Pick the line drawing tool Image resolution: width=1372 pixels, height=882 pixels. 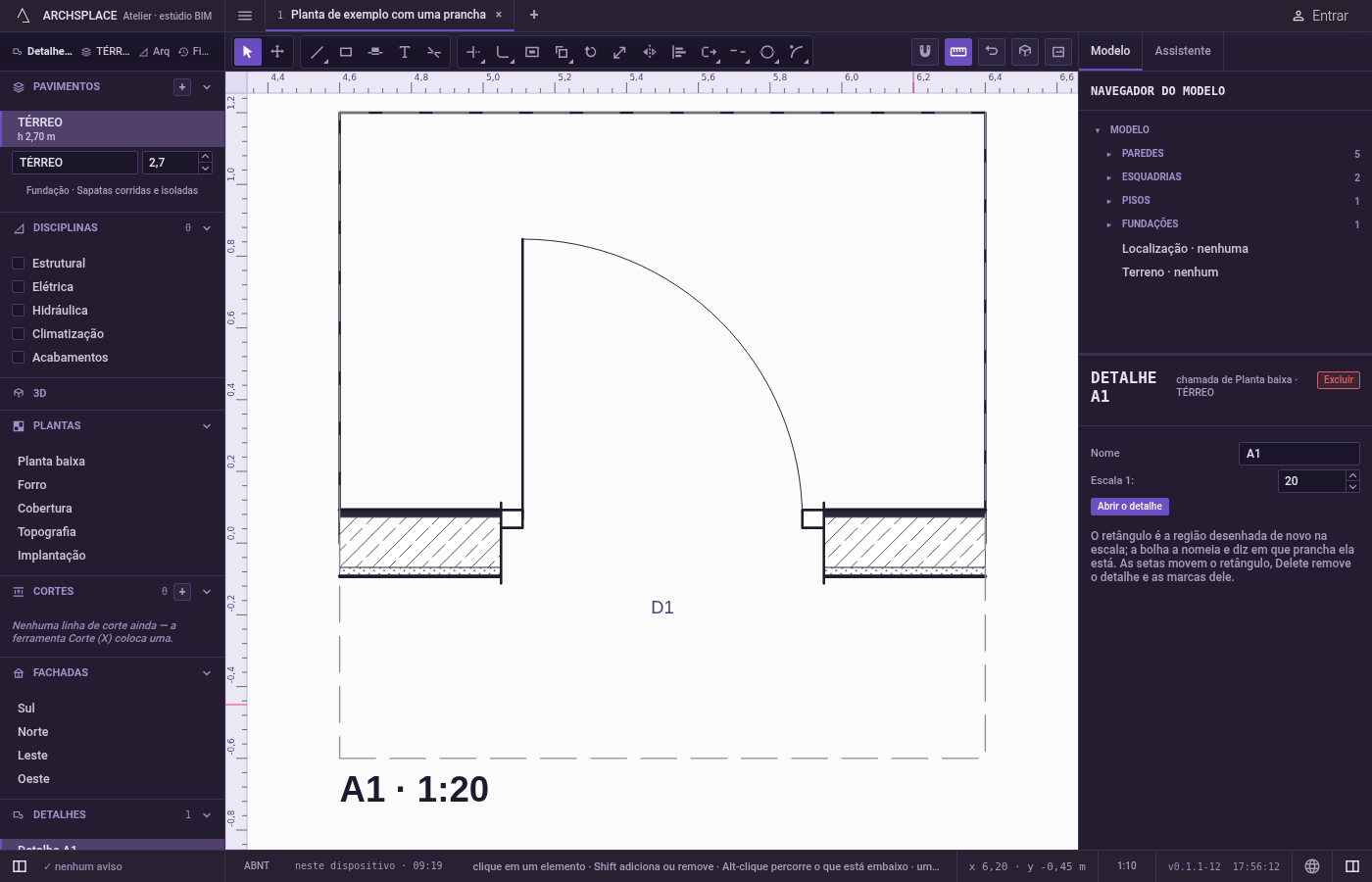317,52
